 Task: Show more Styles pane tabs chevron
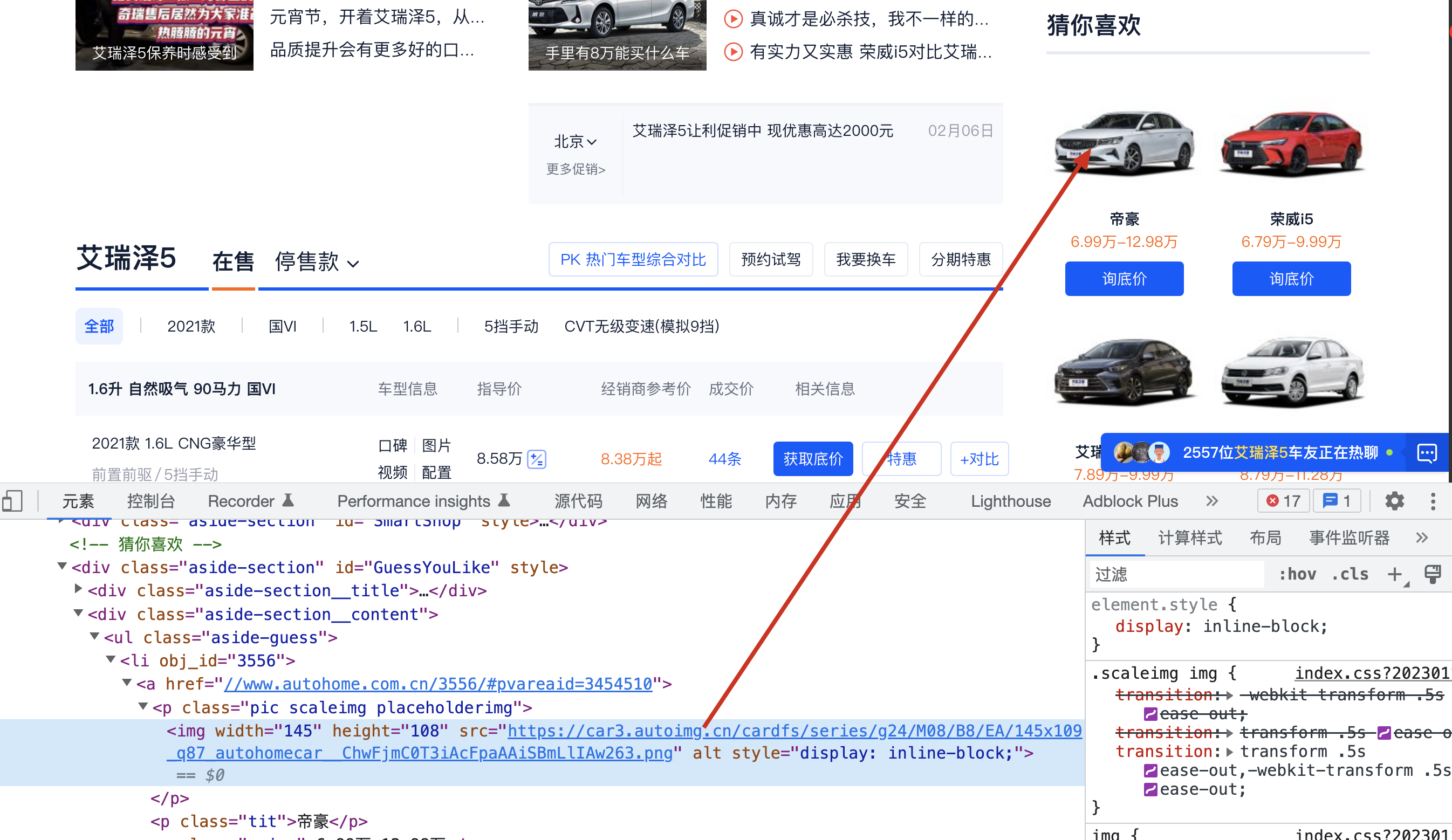(1421, 538)
